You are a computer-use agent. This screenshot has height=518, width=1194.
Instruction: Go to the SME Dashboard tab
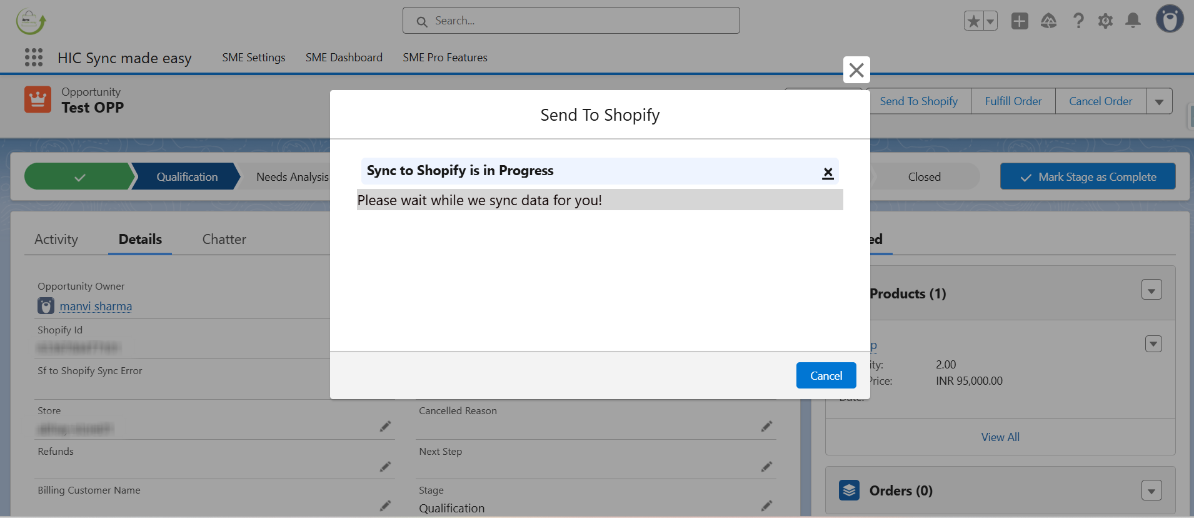(344, 58)
